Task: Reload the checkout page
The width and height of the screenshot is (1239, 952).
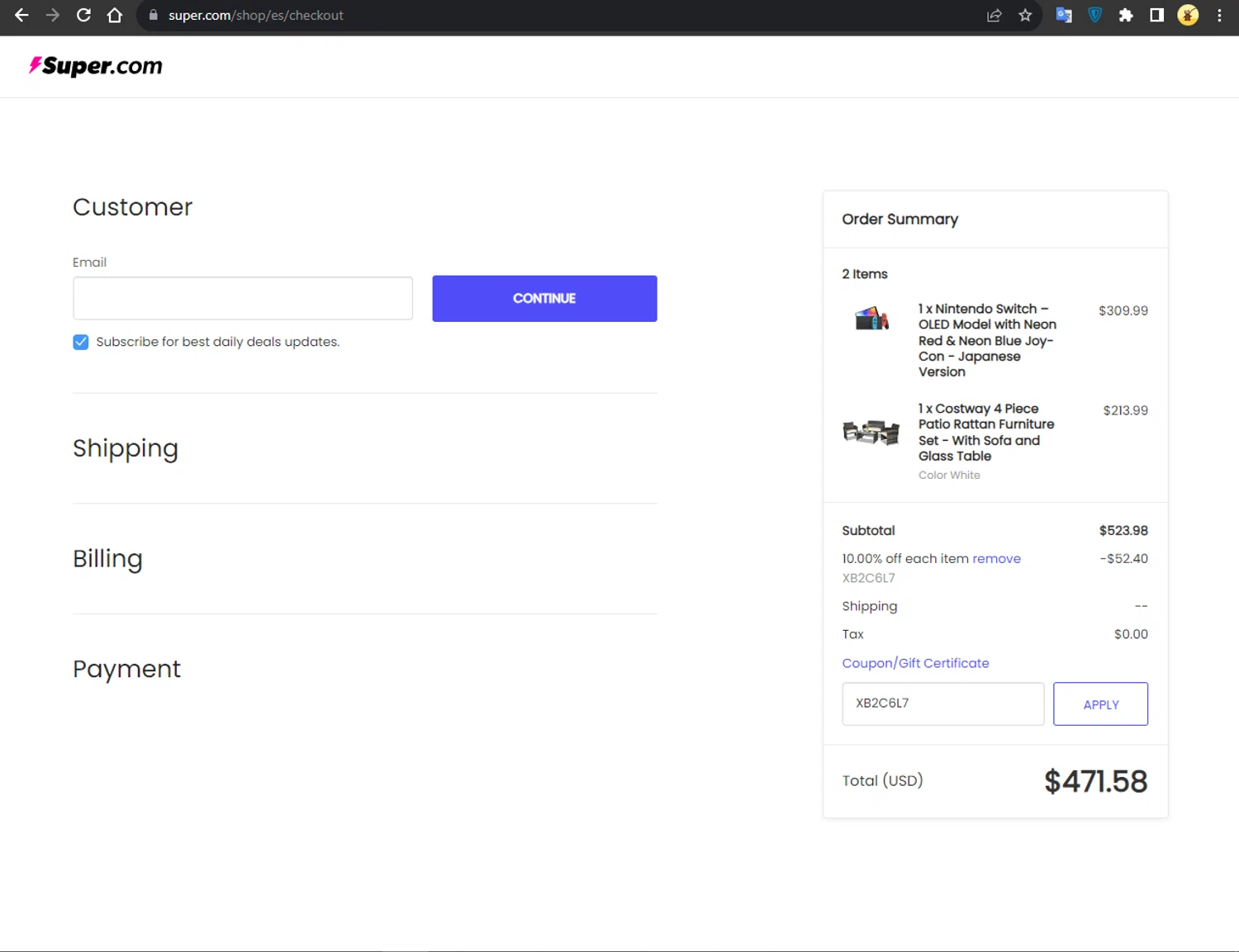Action: pyautogui.click(x=83, y=15)
